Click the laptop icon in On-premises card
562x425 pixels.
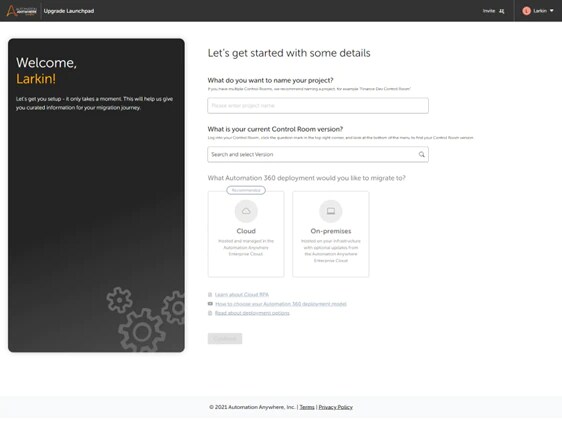[x=330, y=211]
